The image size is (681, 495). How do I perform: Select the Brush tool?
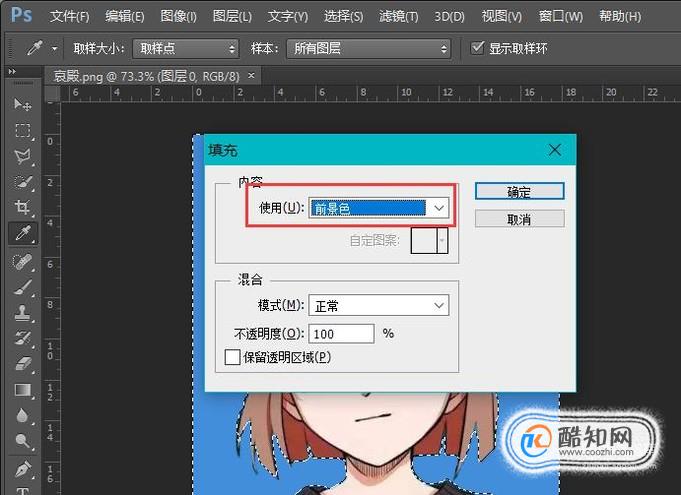23,287
